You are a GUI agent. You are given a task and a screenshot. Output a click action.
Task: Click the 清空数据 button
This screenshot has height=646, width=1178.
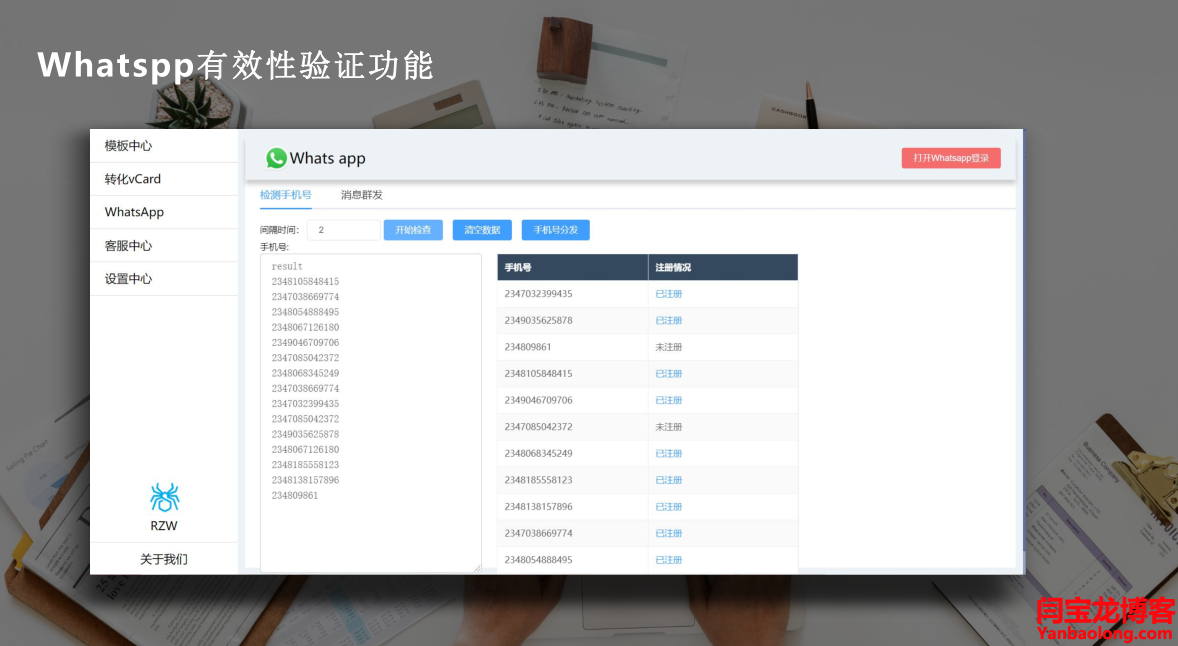(x=482, y=230)
